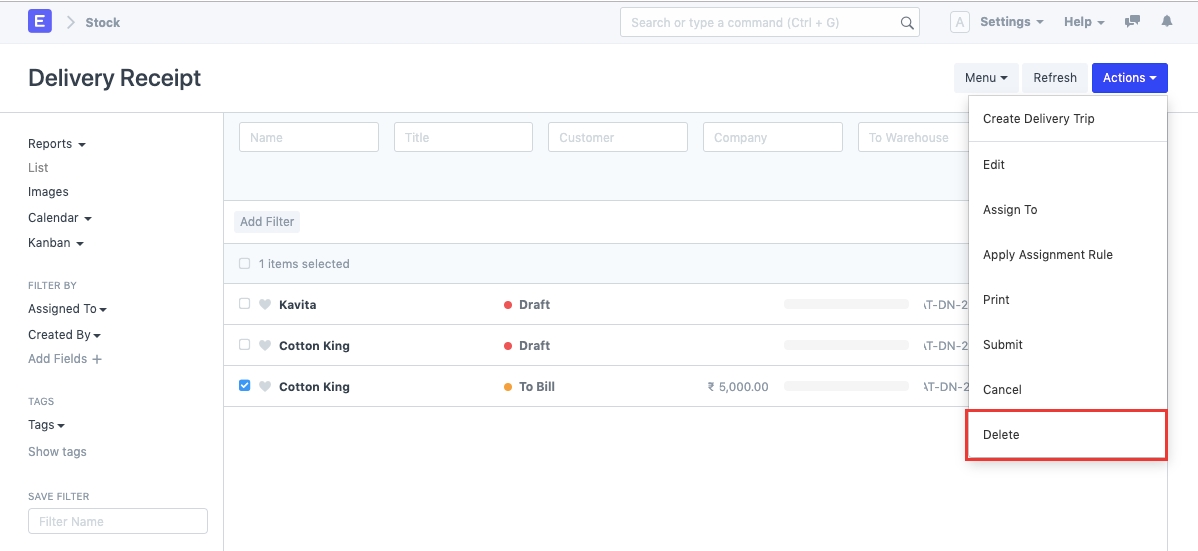Screen dimensions: 1198x551
Task: Click the ERPNext home logo icon
Action: point(40,21)
